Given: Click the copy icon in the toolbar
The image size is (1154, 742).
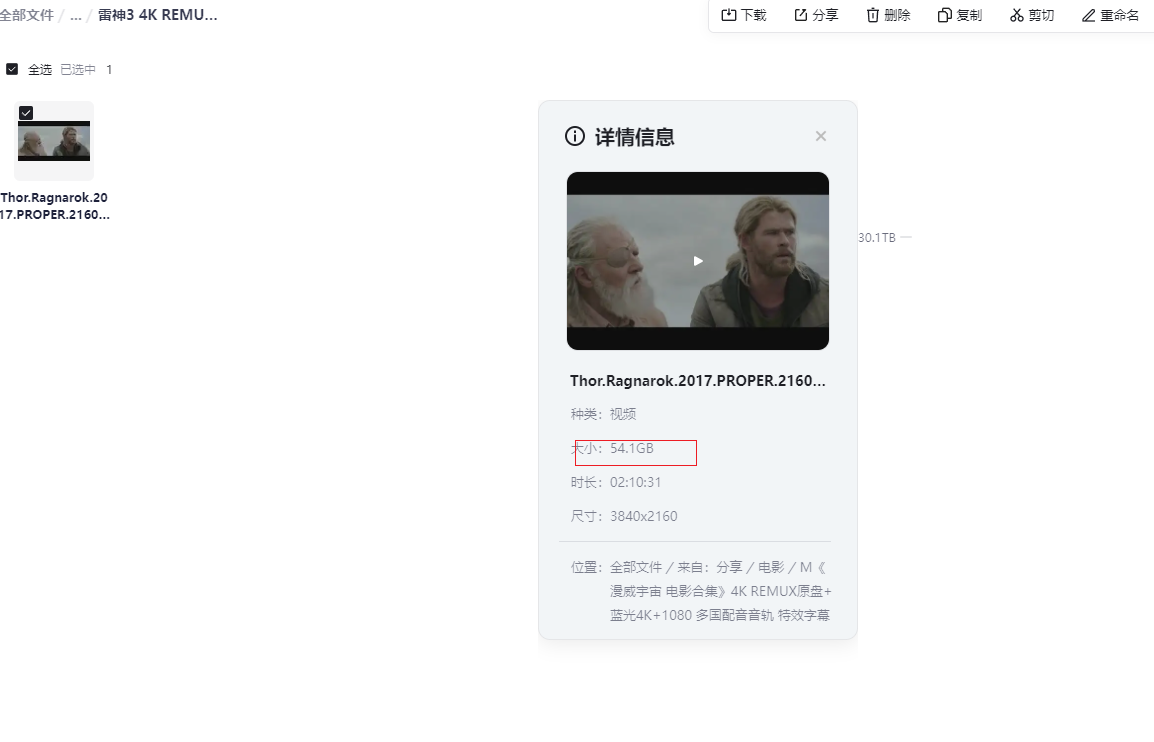Looking at the screenshot, I should [x=944, y=15].
